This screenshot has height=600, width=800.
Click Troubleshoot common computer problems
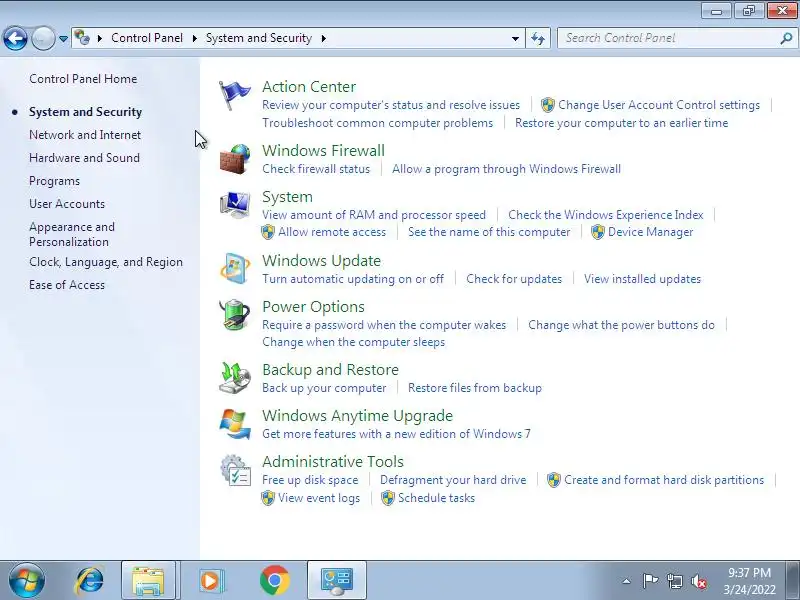[378, 123]
